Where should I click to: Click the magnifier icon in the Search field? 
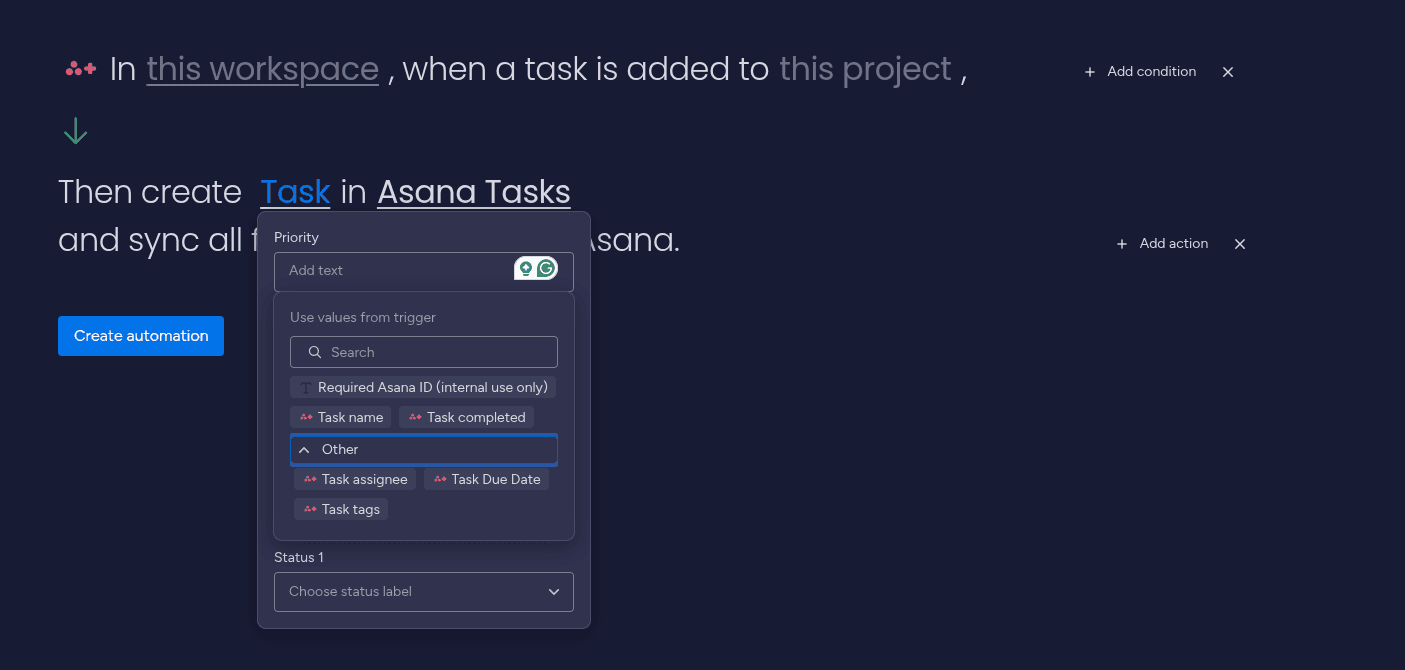pos(315,352)
